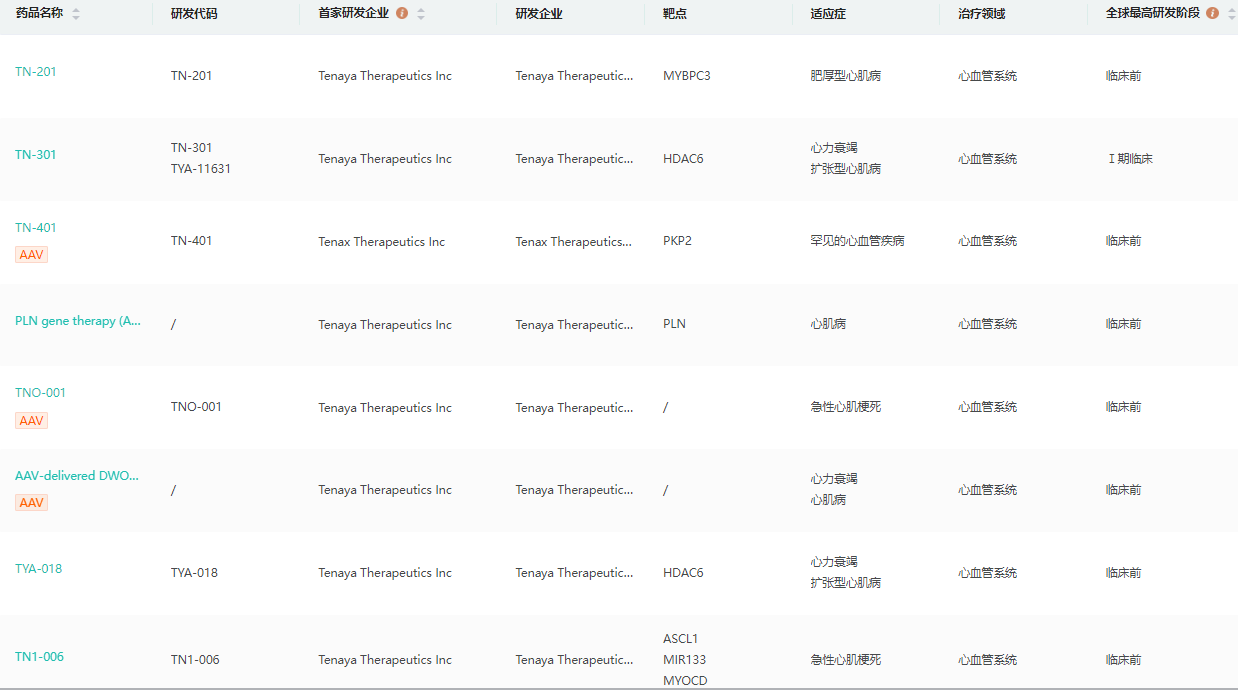Click 肥厚型心肌病 indication
This screenshot has width=1238, height=690.
(x=846, y=76)
